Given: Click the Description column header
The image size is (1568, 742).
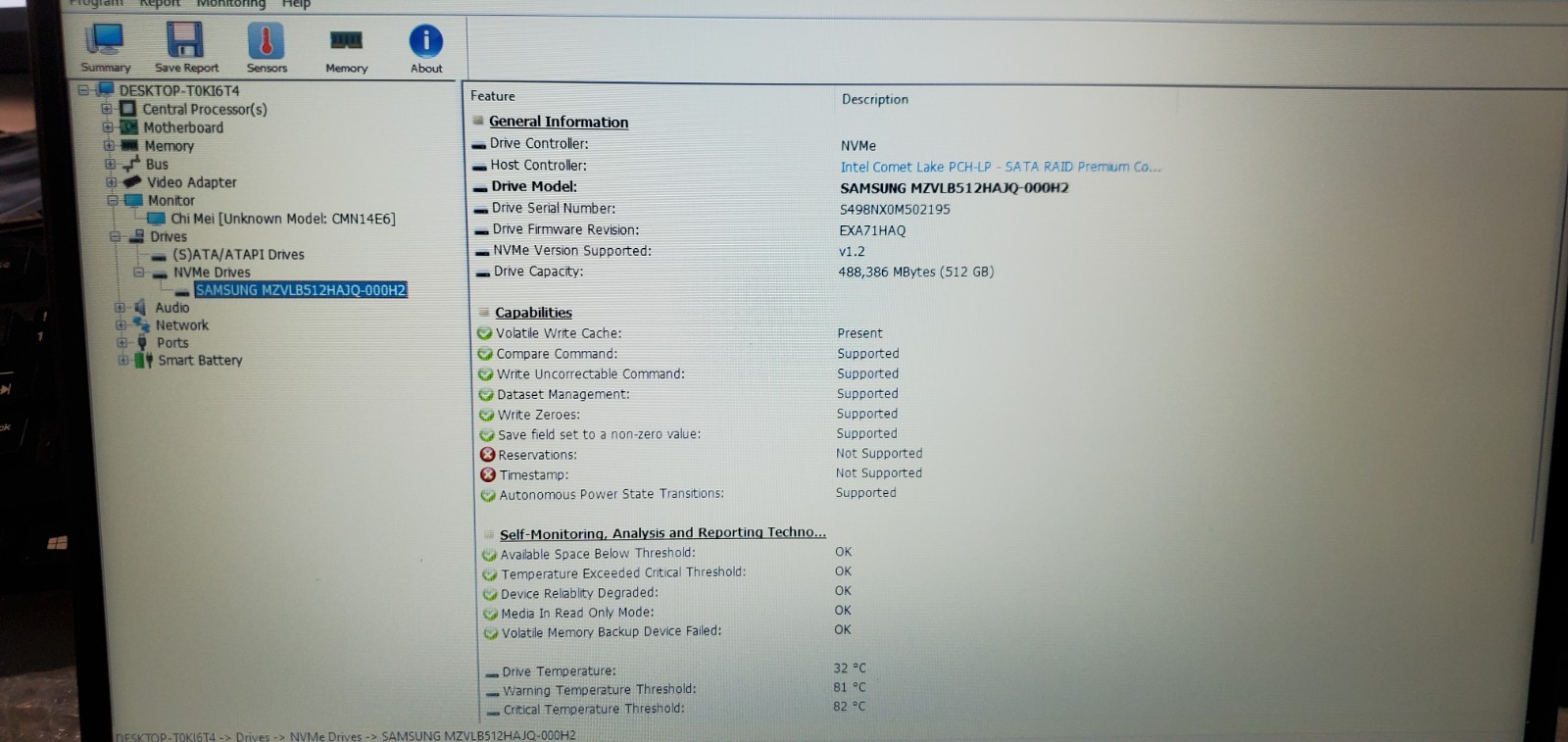Looking at the screenshot, I should [875, 99].
